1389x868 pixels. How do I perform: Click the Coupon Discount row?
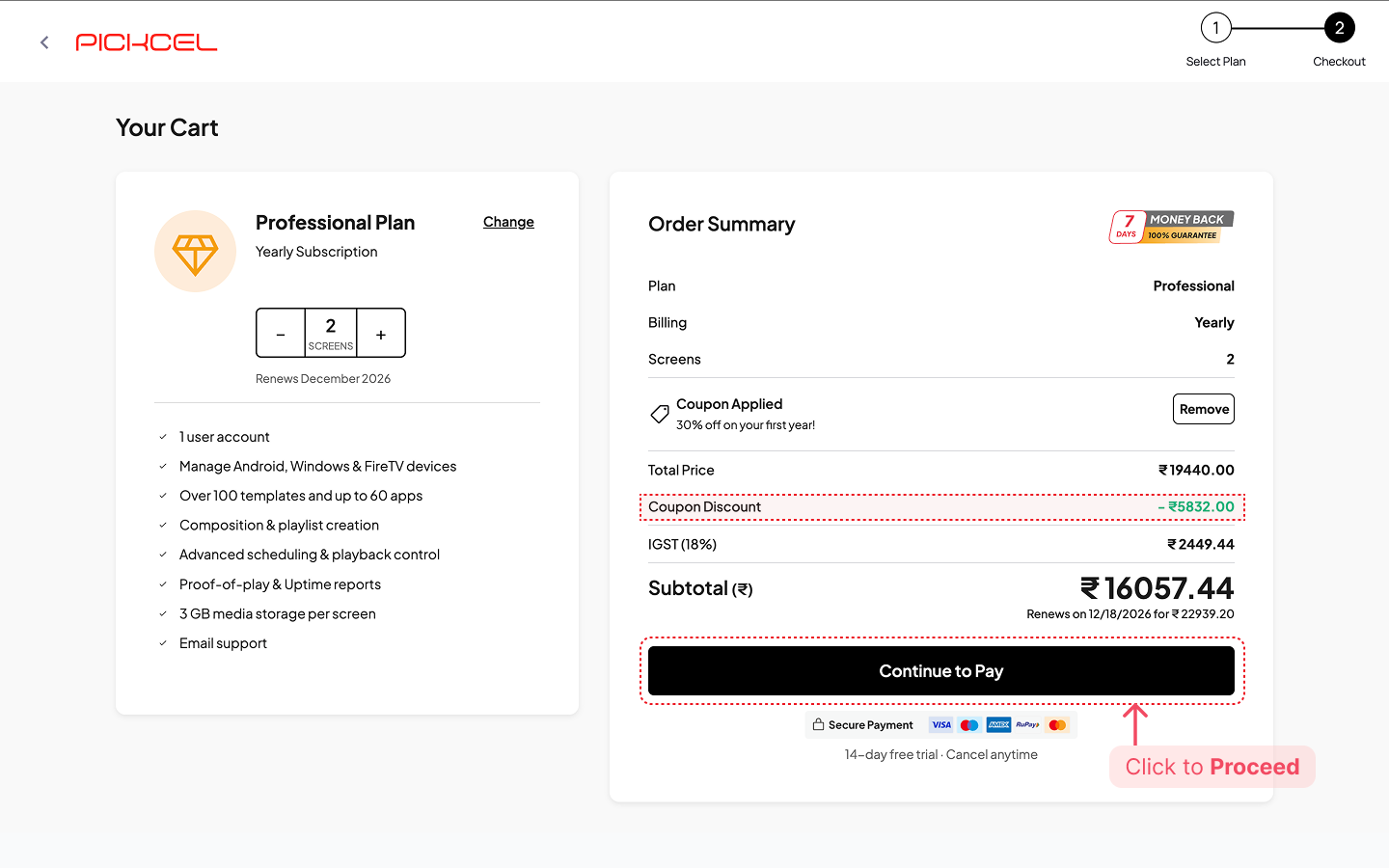tap(941, 507)
